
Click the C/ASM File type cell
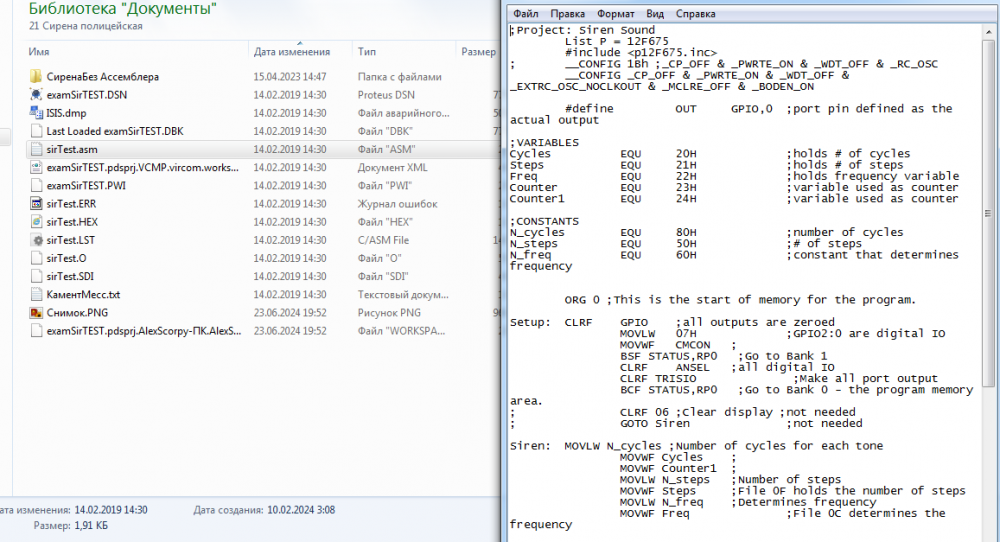point(383,240)
